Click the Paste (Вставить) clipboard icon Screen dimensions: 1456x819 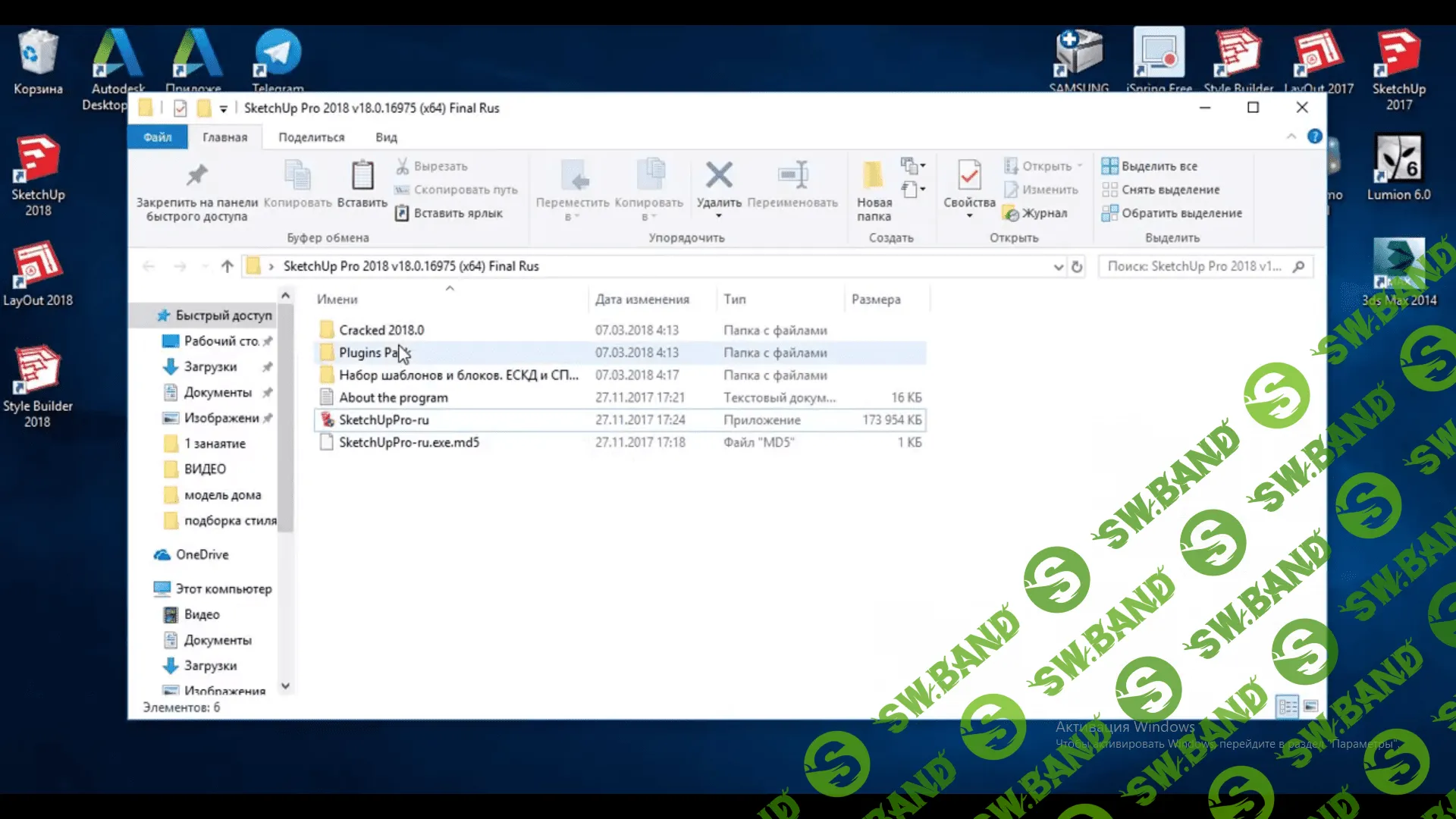click(x=362, y=176)
